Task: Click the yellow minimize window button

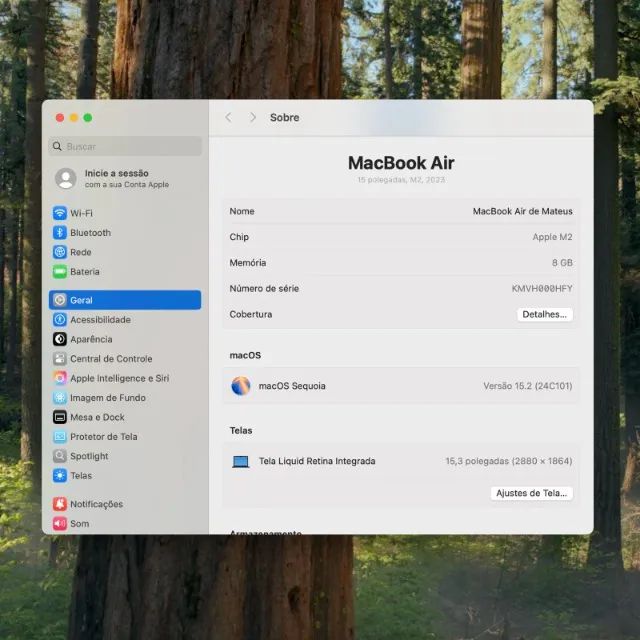Action: coord(74,118)
